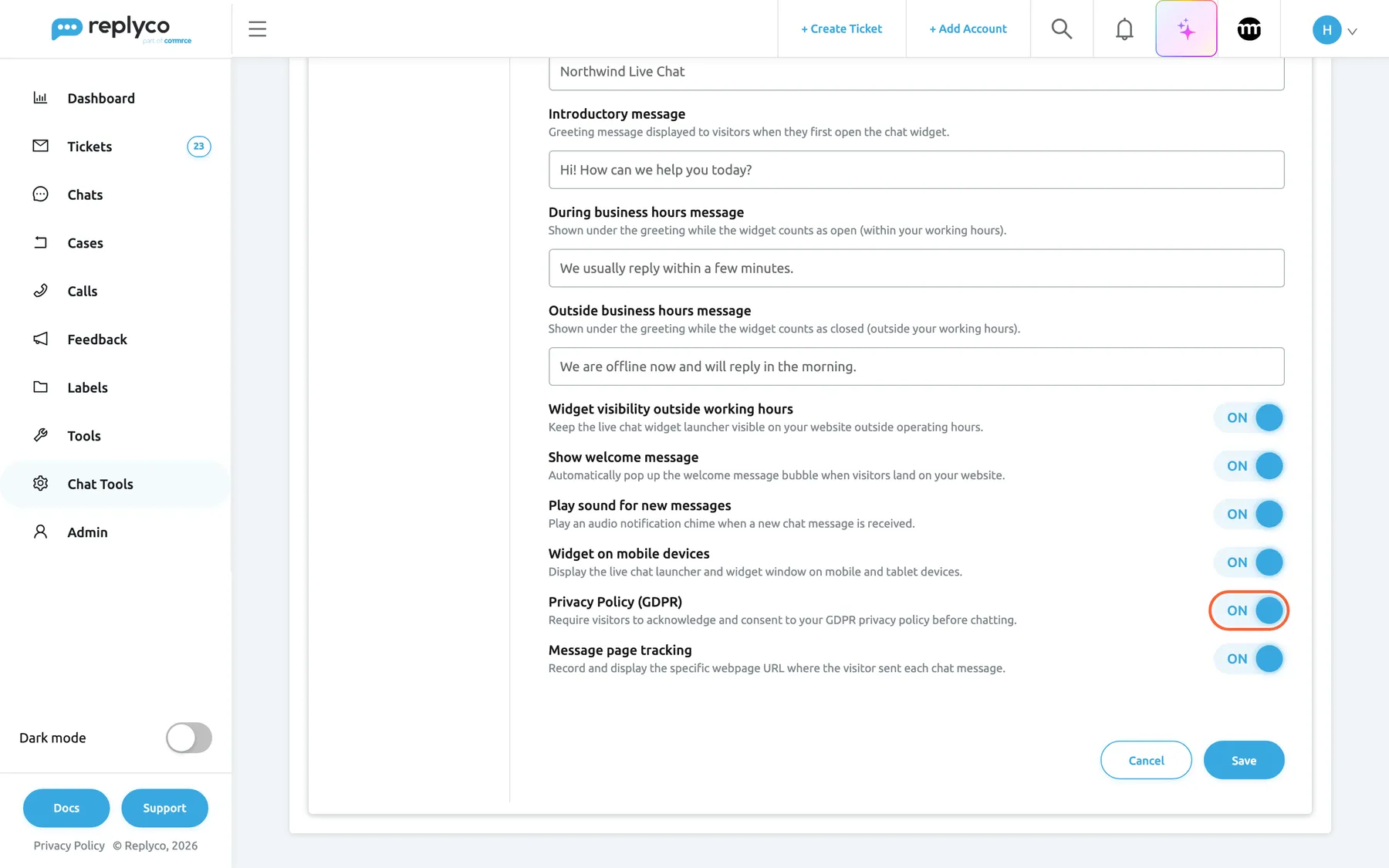Turn off Widget visibility outside working hours
Image resolution: width=1389 pixels, height=868 pixels.
[x=1249, y=417]
